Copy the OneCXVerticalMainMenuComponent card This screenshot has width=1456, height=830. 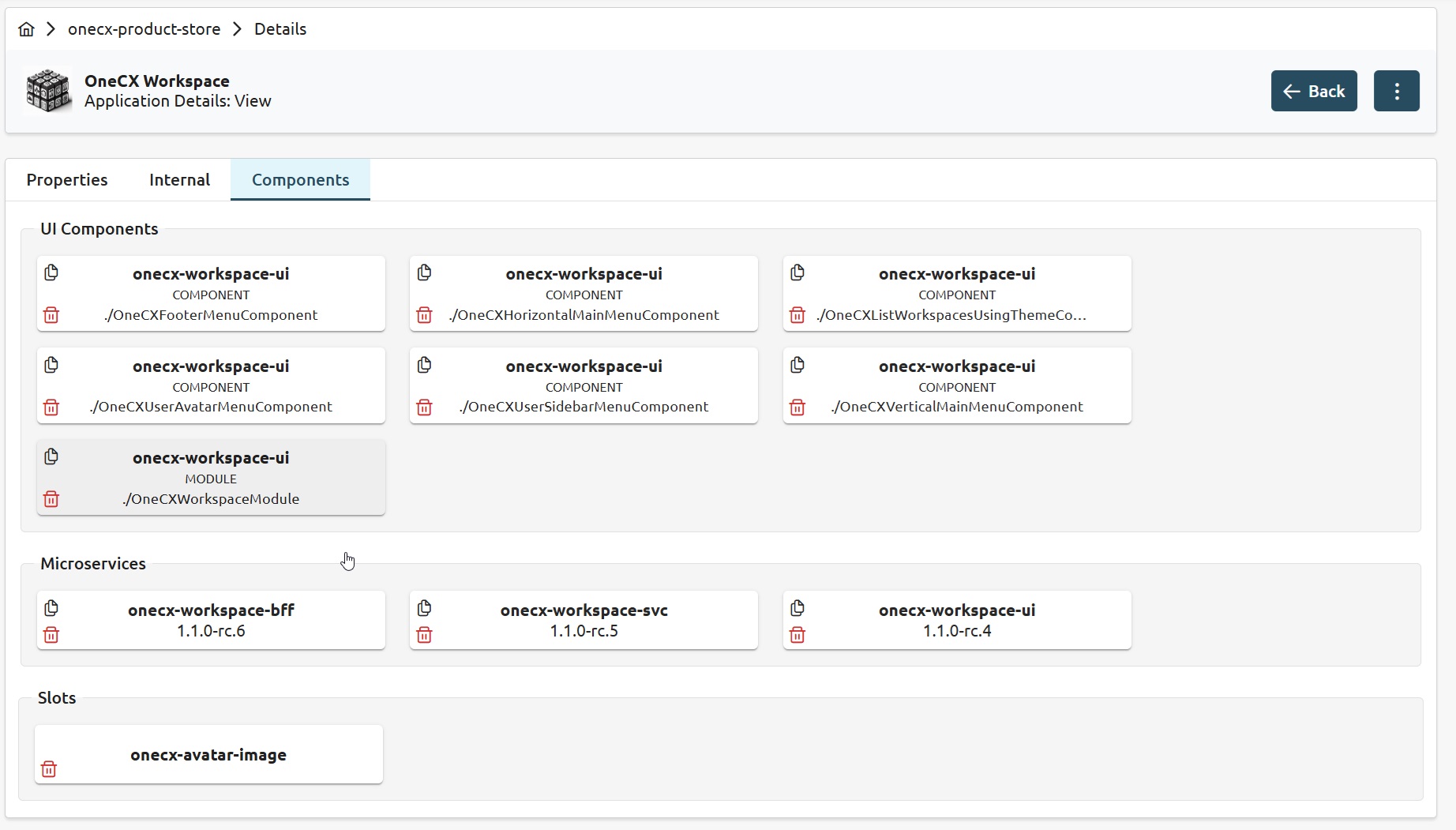click(x=797, y=365)
